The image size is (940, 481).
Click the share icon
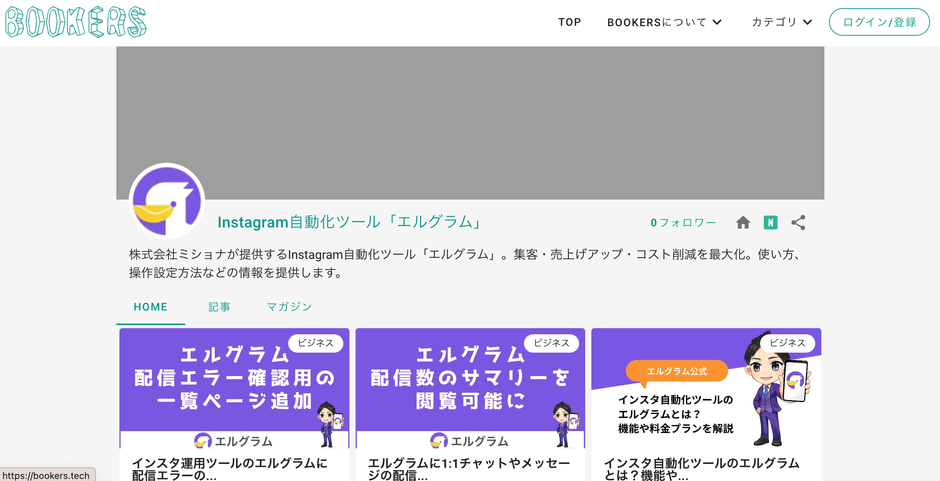click(798, 223)
